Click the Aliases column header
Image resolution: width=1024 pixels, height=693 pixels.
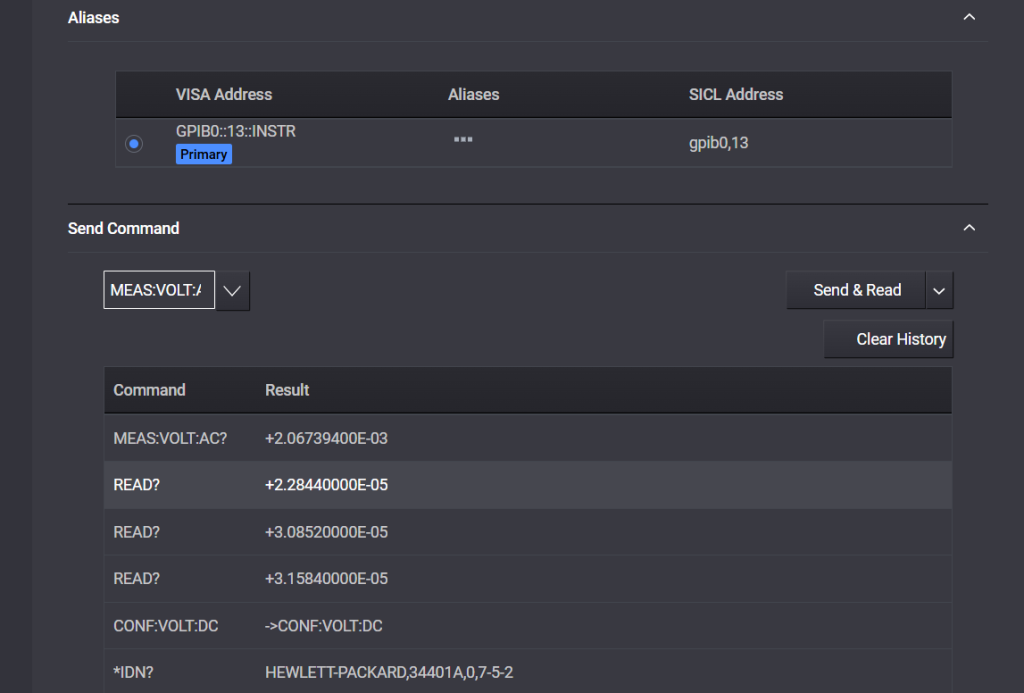473,95
